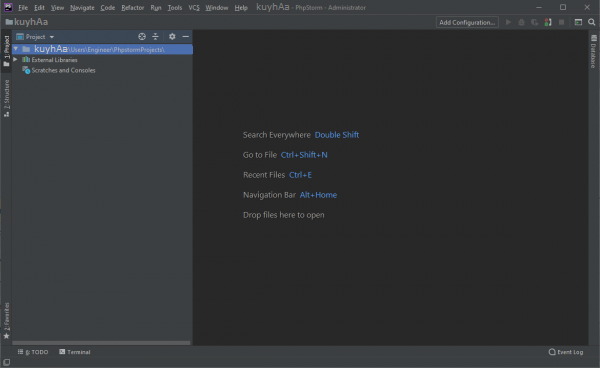Open the Navigate menu
This screenshot has height=368, width=600.
[x=82, y=8]
